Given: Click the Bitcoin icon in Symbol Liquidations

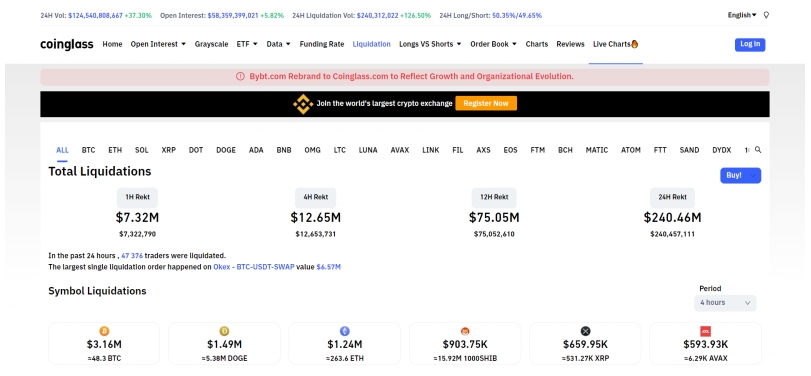Looking at the screenshot, I should [x=104, y=331].
